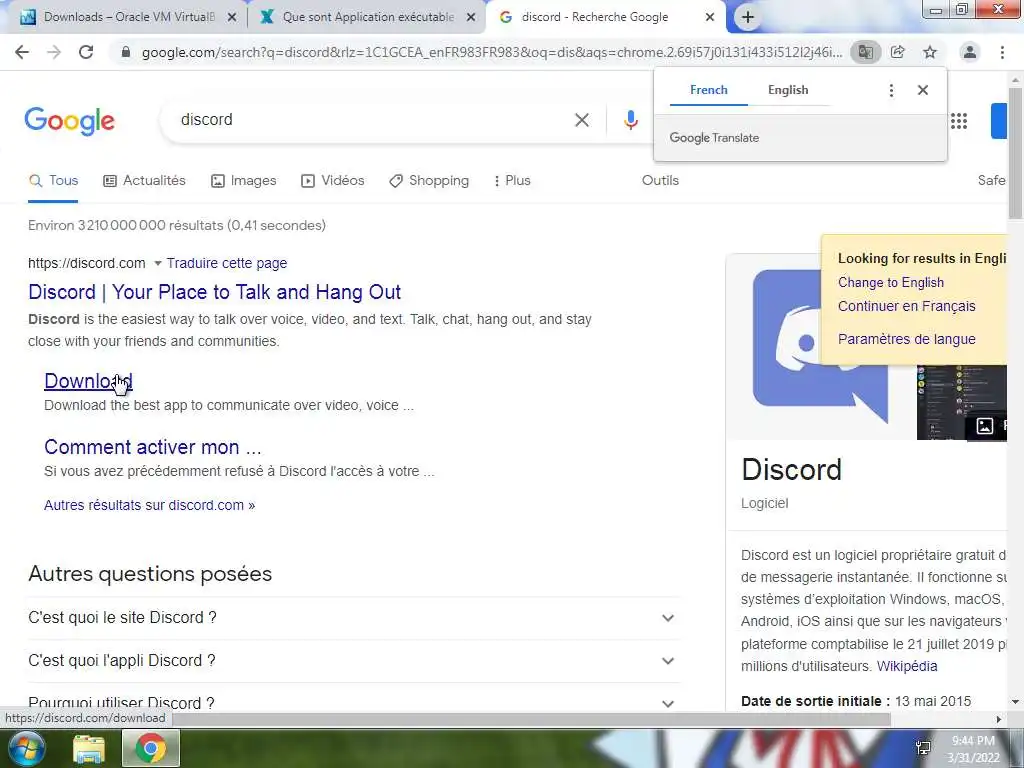The height and width of the screenshot is (768, 1024).
Task: Open the Images search tab
Action: 244,180
